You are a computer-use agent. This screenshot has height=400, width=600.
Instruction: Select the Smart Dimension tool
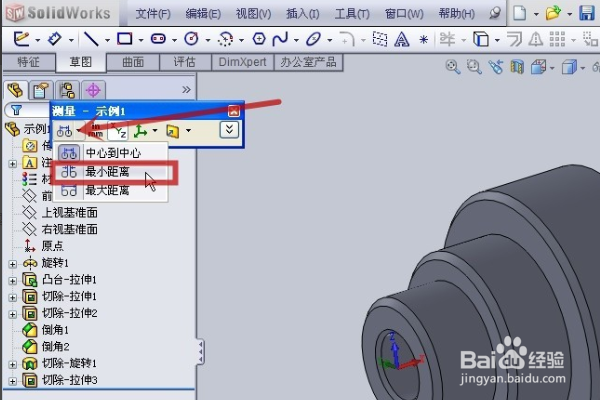54,39
